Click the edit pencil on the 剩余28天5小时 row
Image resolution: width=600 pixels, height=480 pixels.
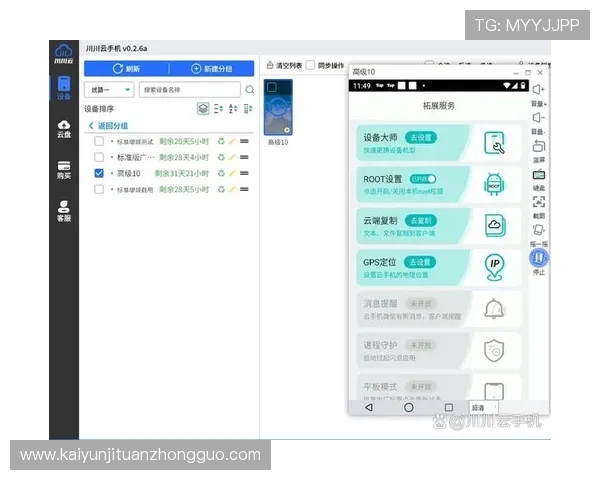[232, 189]
